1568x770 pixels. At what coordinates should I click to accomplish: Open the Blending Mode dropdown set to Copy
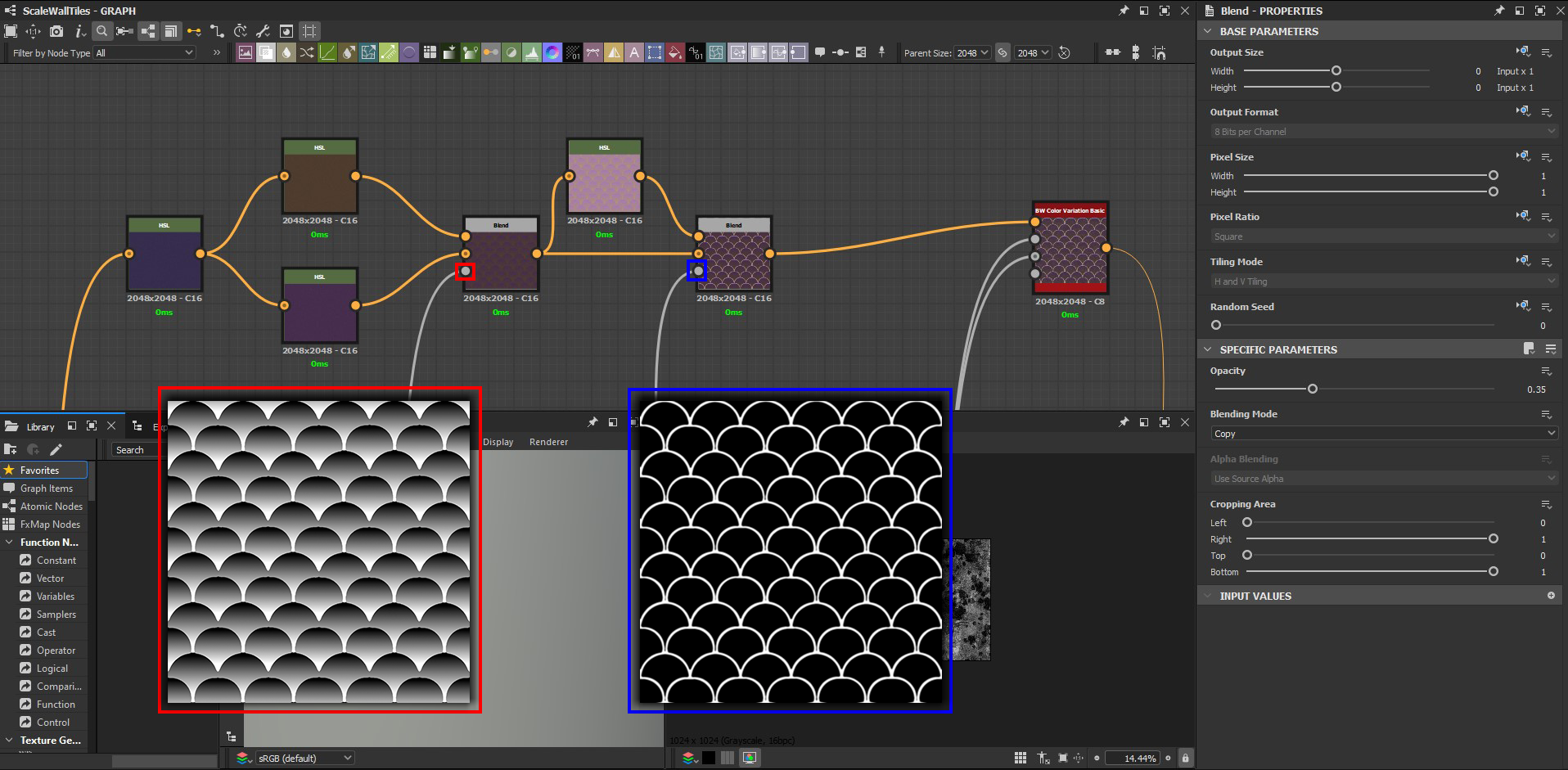click(x=1383, y=433)
